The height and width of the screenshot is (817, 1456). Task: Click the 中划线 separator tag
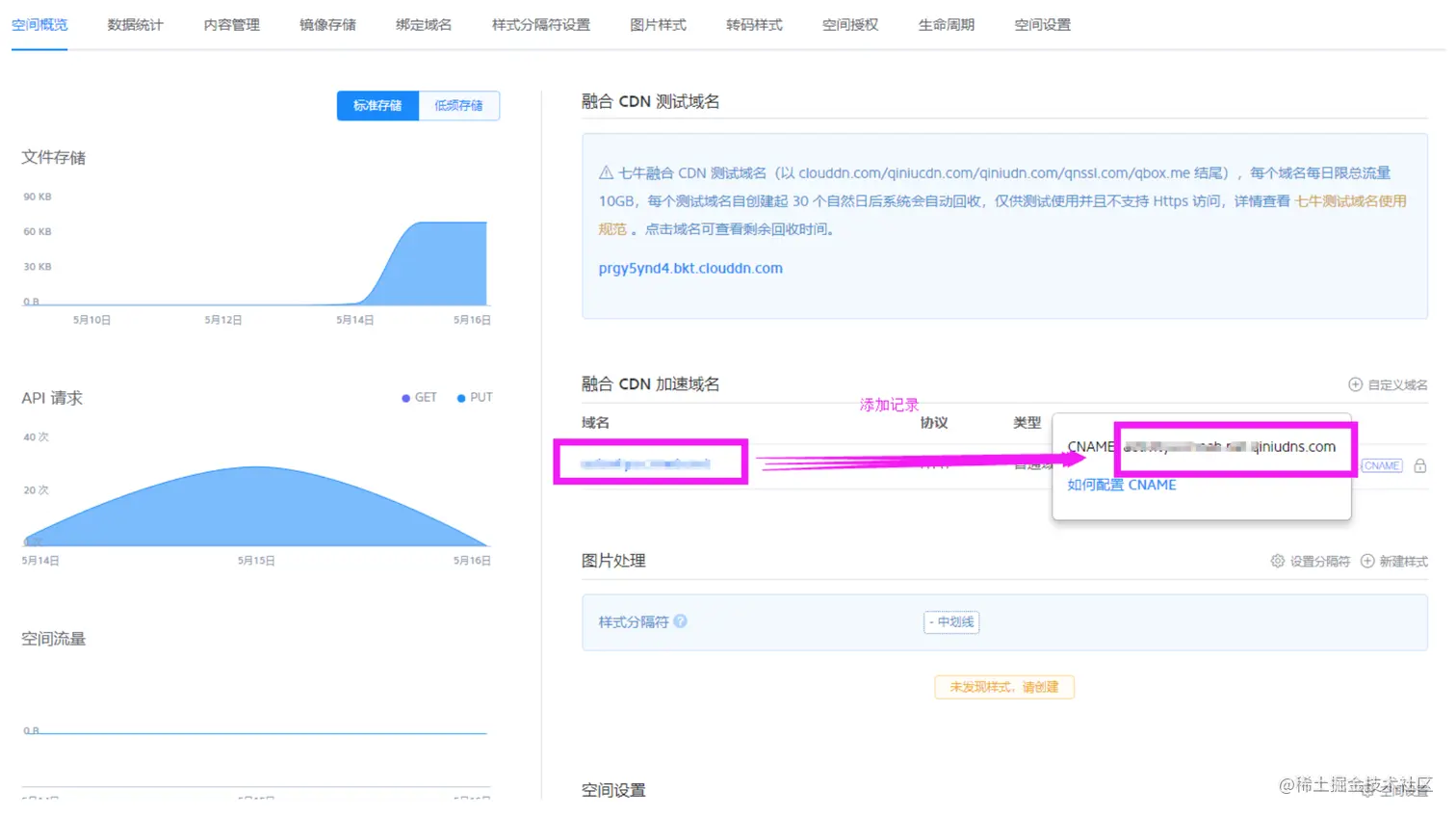pos(951,622)
